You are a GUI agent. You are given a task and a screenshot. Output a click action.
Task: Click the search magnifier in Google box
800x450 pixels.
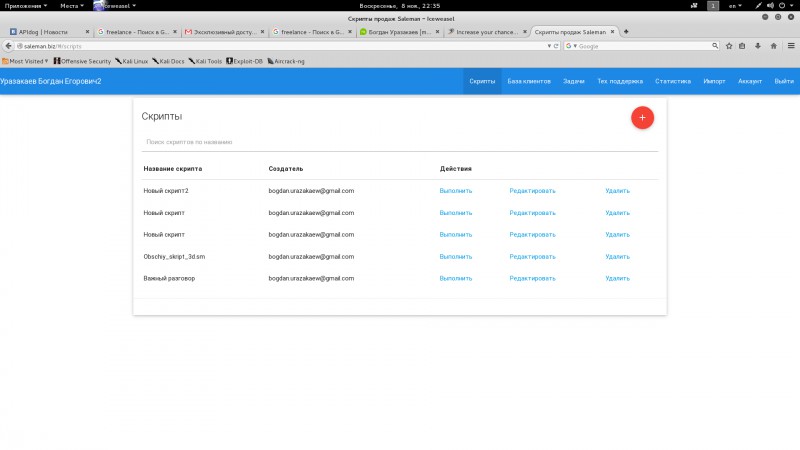pos(715,46)
